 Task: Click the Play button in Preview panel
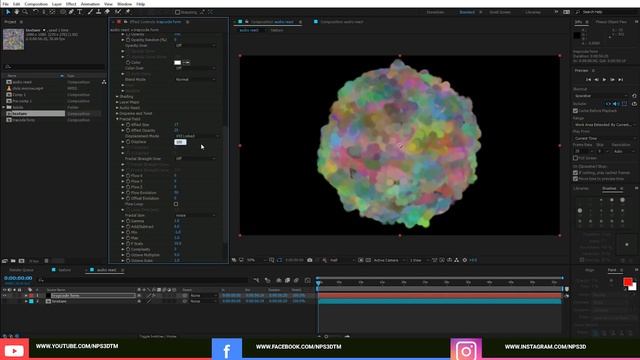[x=604, y=80]
